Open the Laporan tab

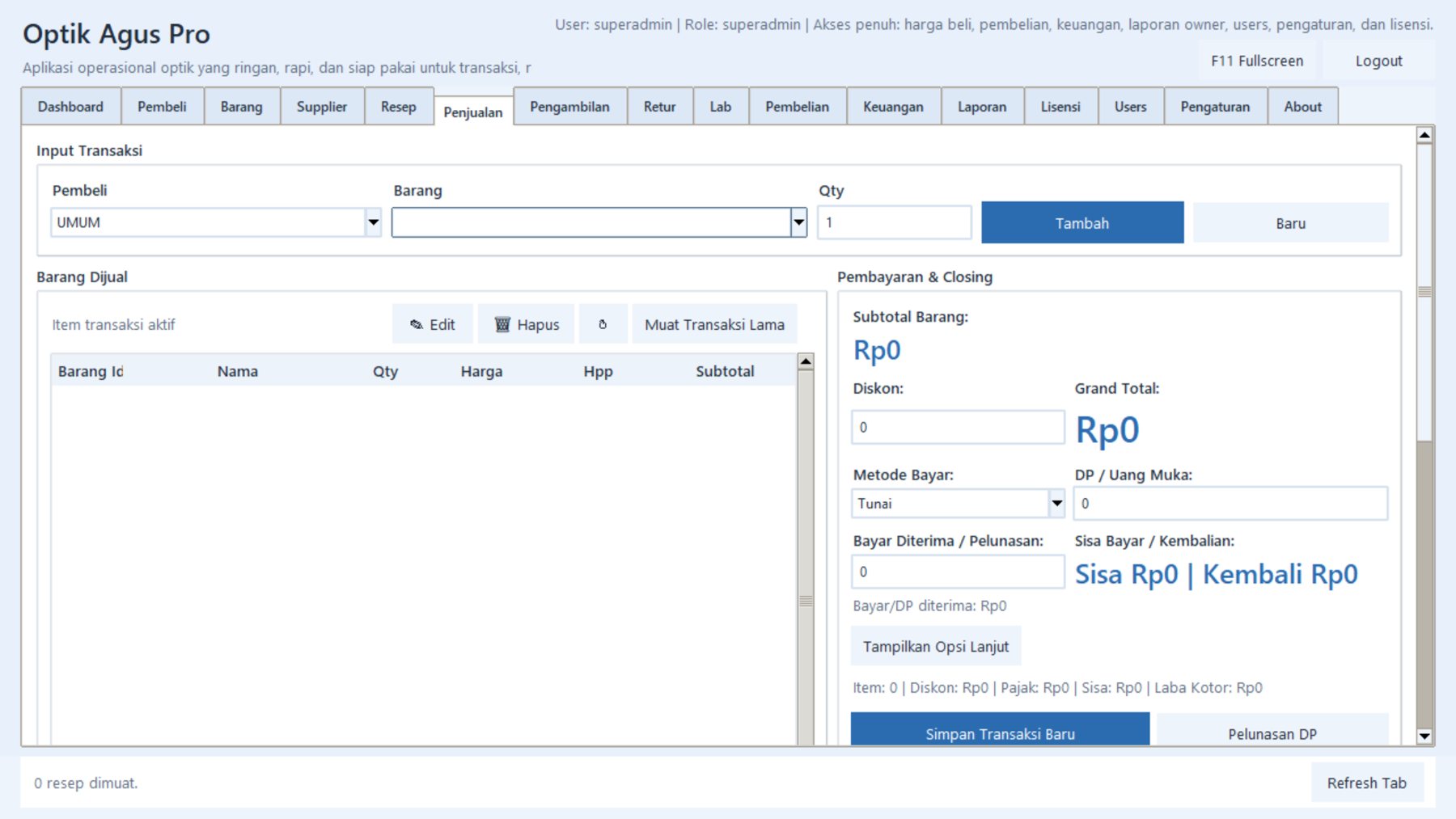(981, 107)
